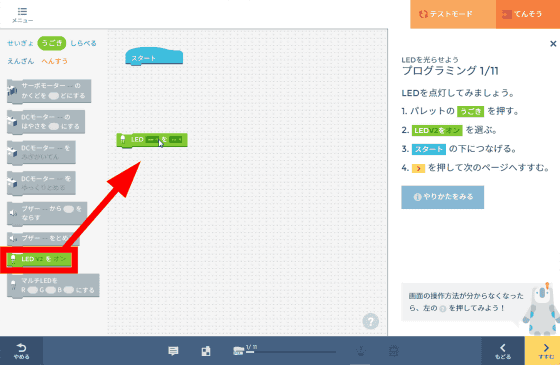Click the やめる undo-arrow button
Viewport: 560px width, 365px height.
point(21,351)
